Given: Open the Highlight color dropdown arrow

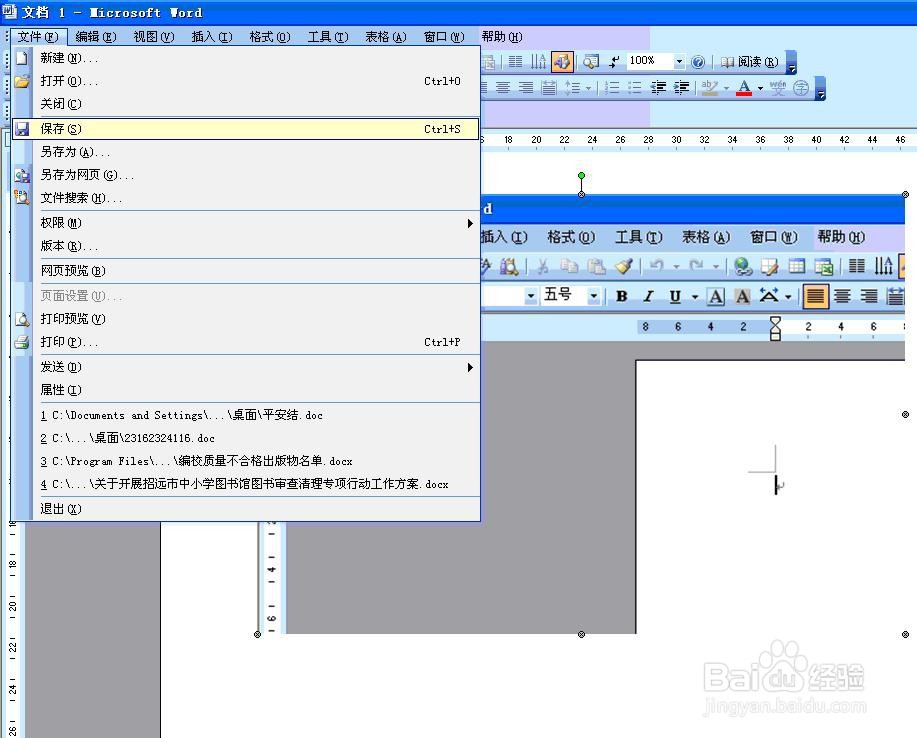Looking at the screenshot, I should pos(726,88).
